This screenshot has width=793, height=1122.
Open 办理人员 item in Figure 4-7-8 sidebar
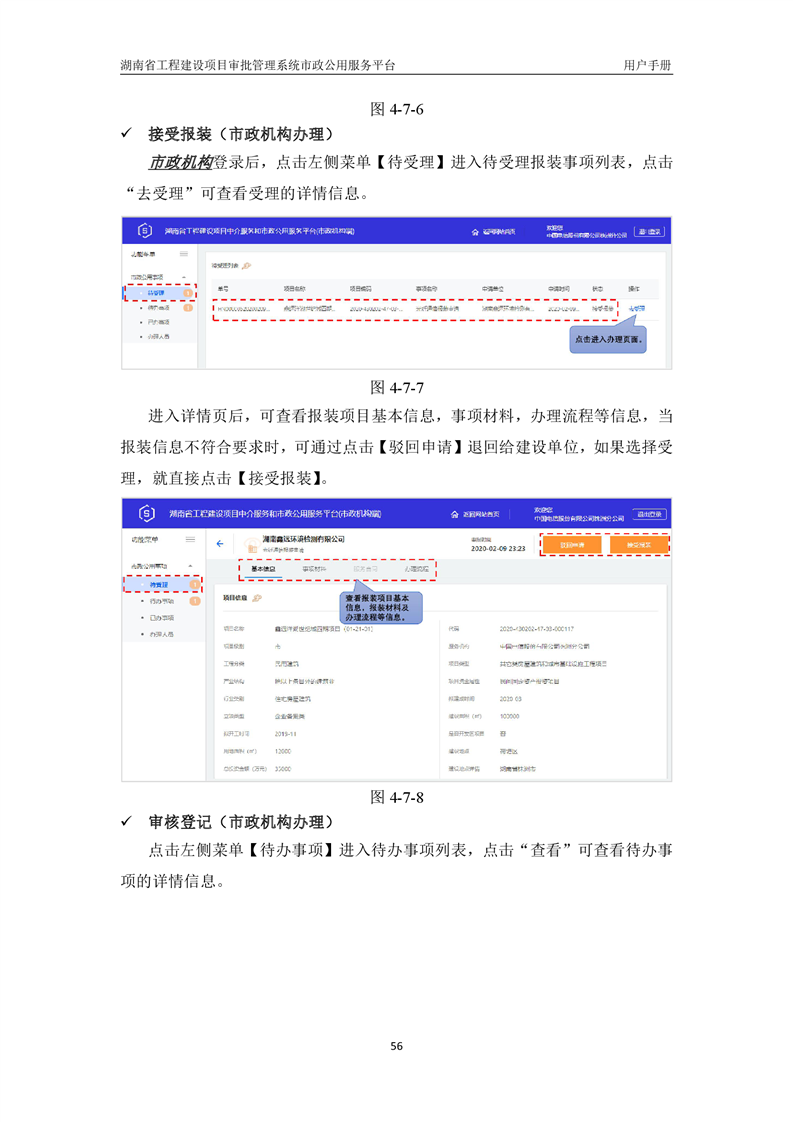[162, 635]
